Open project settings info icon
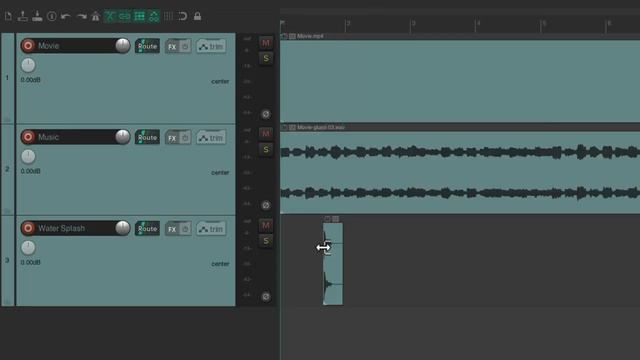Screen dimensions: 640x360 point(52,16)
